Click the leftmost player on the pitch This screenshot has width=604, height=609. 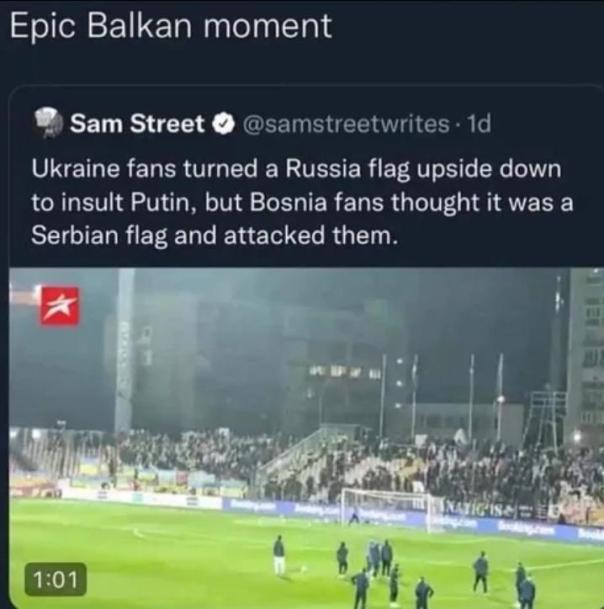click(x=279, y=553)
